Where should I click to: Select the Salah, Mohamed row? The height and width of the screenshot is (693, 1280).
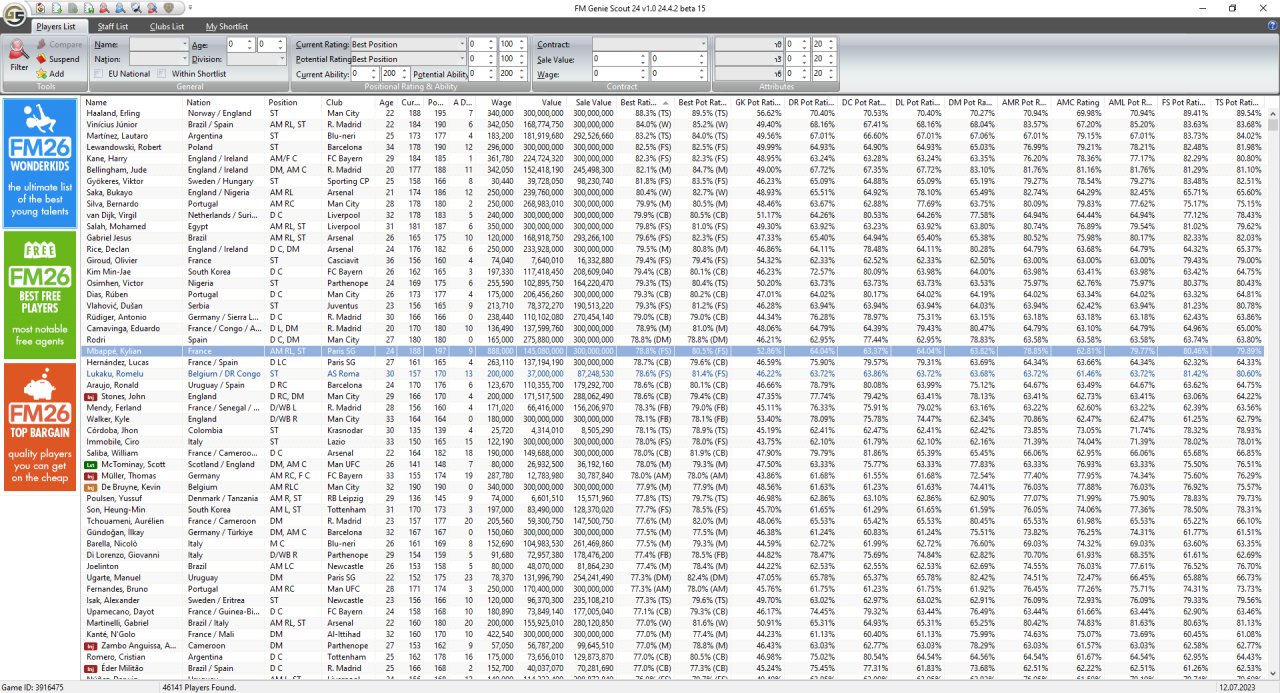674,227
